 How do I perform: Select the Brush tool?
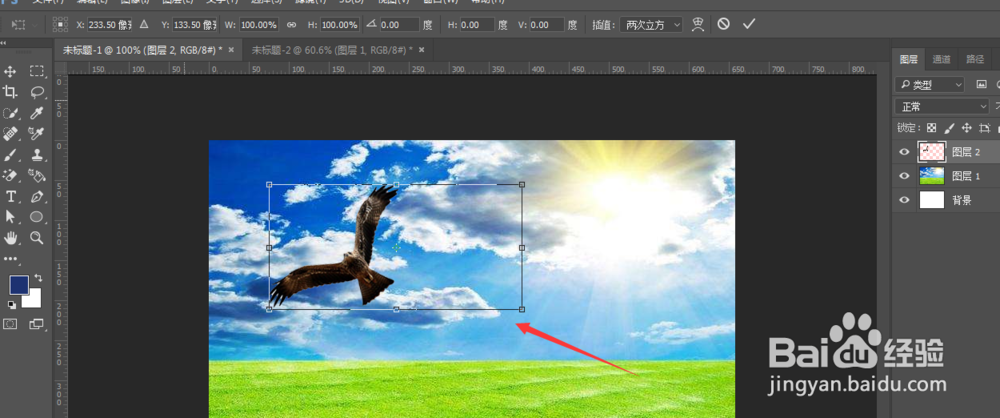pos(10,155)
